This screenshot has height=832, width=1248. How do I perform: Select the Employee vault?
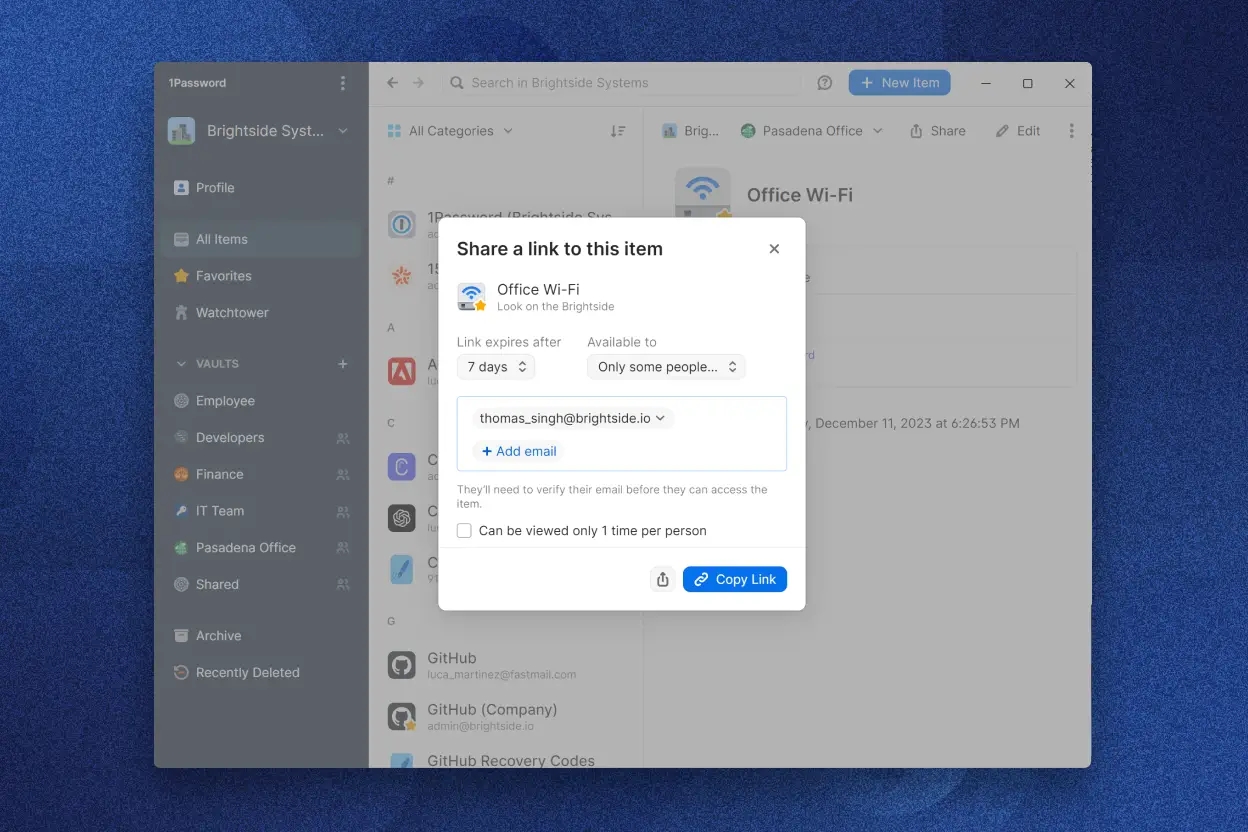pos(262,401)
